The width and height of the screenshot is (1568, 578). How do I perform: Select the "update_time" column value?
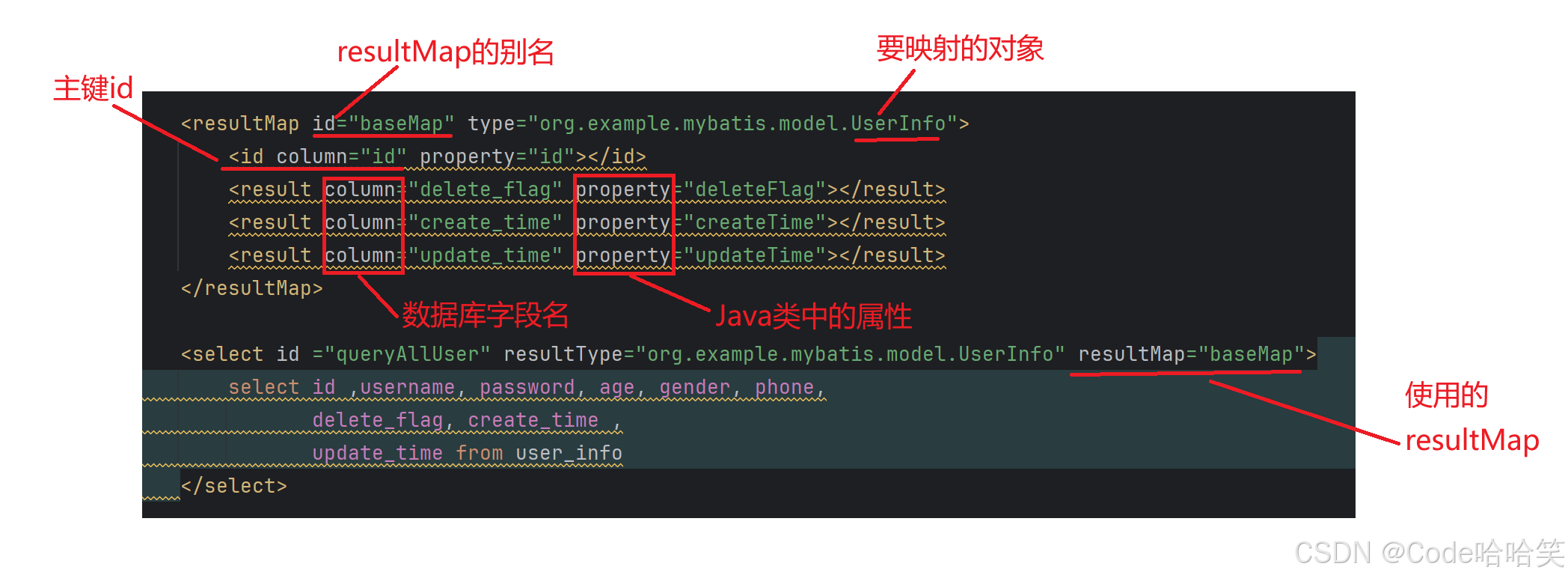tap(485, 255)
